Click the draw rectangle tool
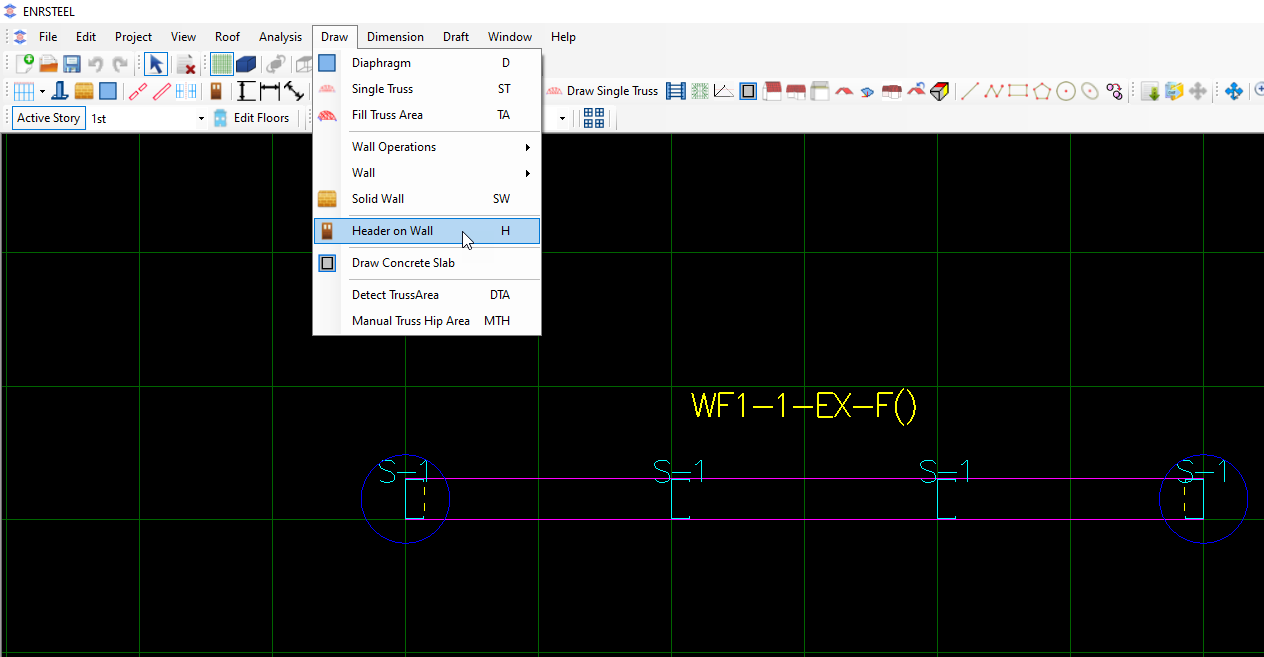The image size is (1264, 657). [x=1018, y=91]
